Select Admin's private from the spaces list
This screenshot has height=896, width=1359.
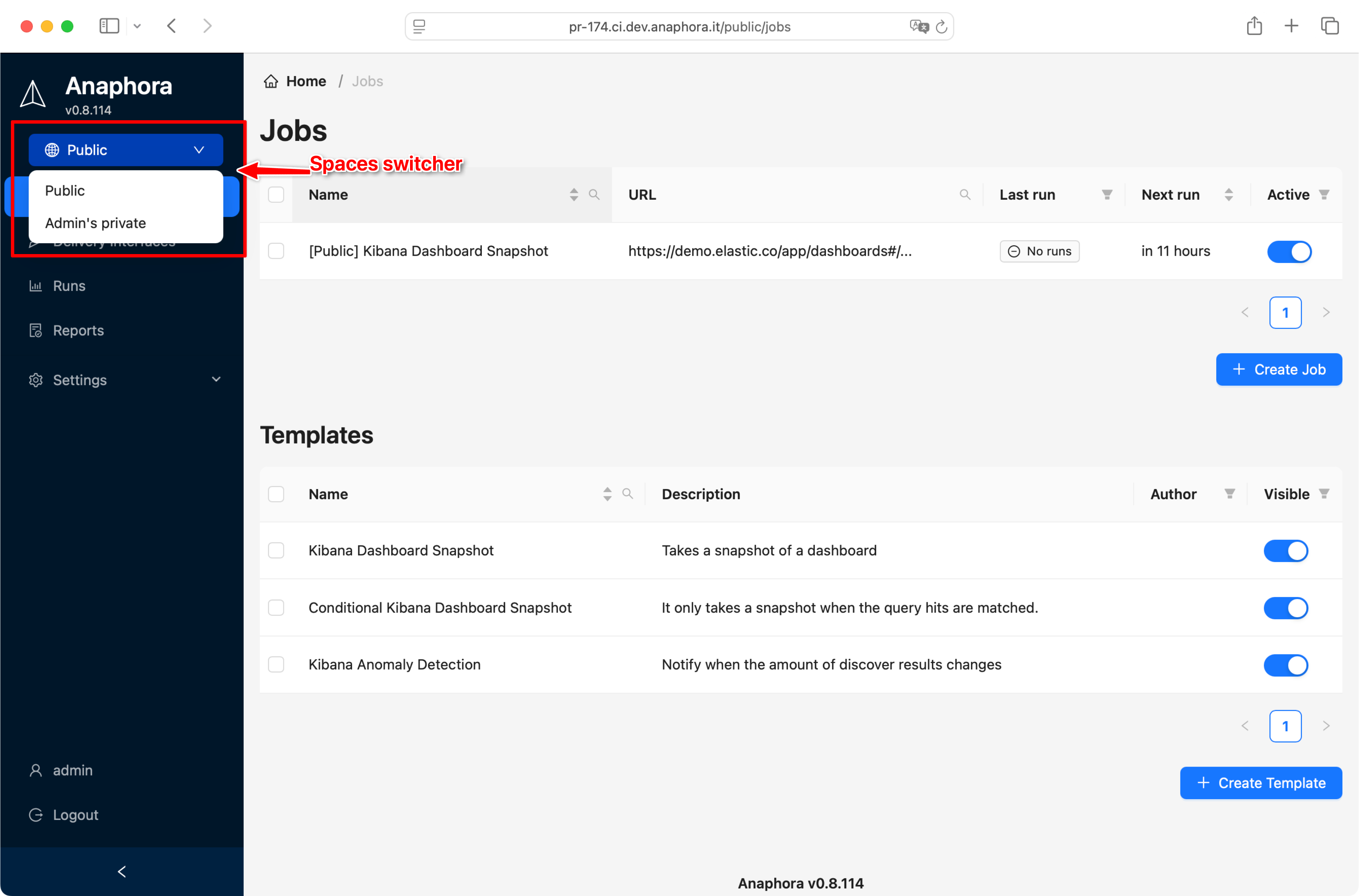(x=95, y=223)
